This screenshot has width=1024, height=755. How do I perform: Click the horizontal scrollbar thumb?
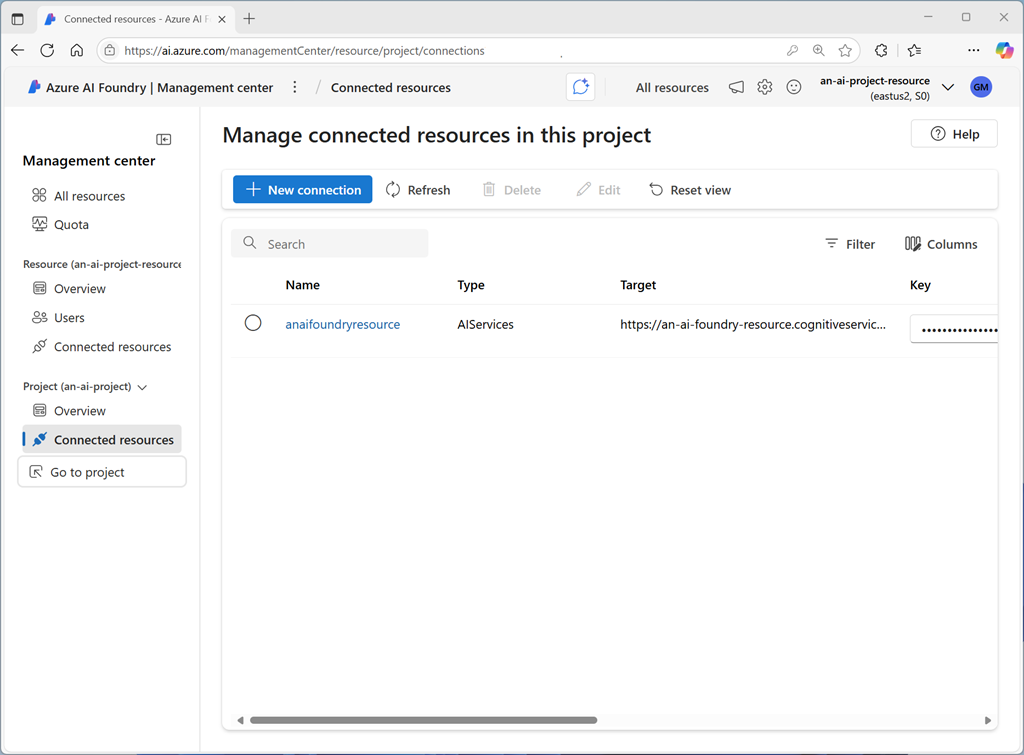coord(423,720)
